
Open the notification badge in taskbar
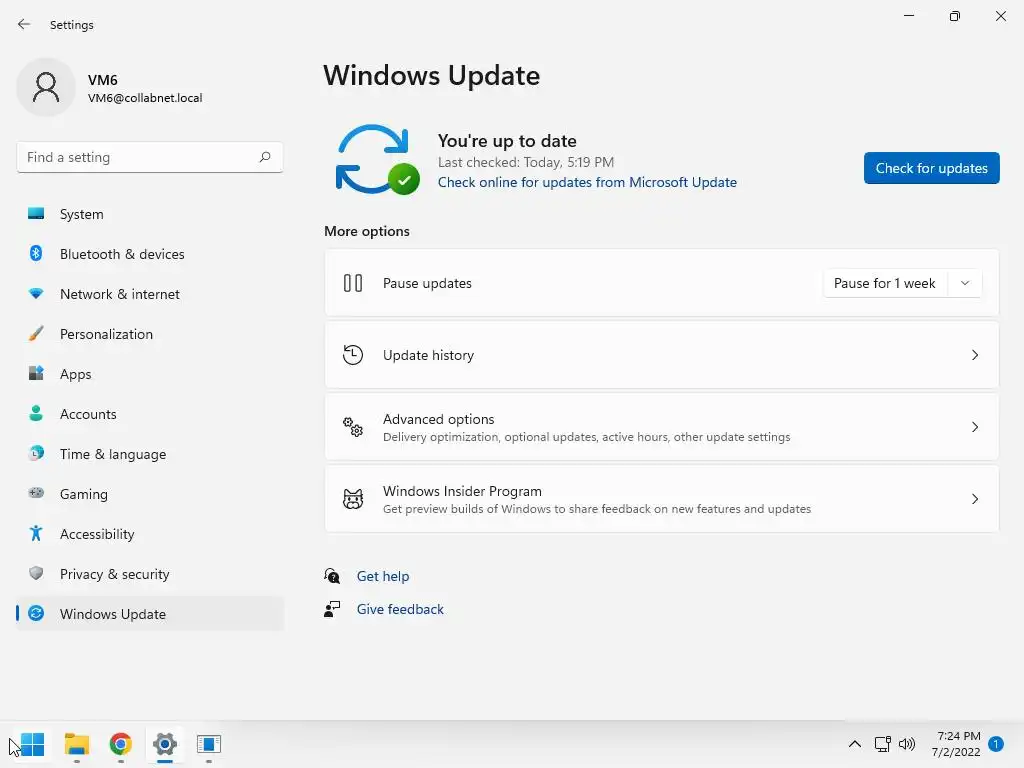point(996,744)
